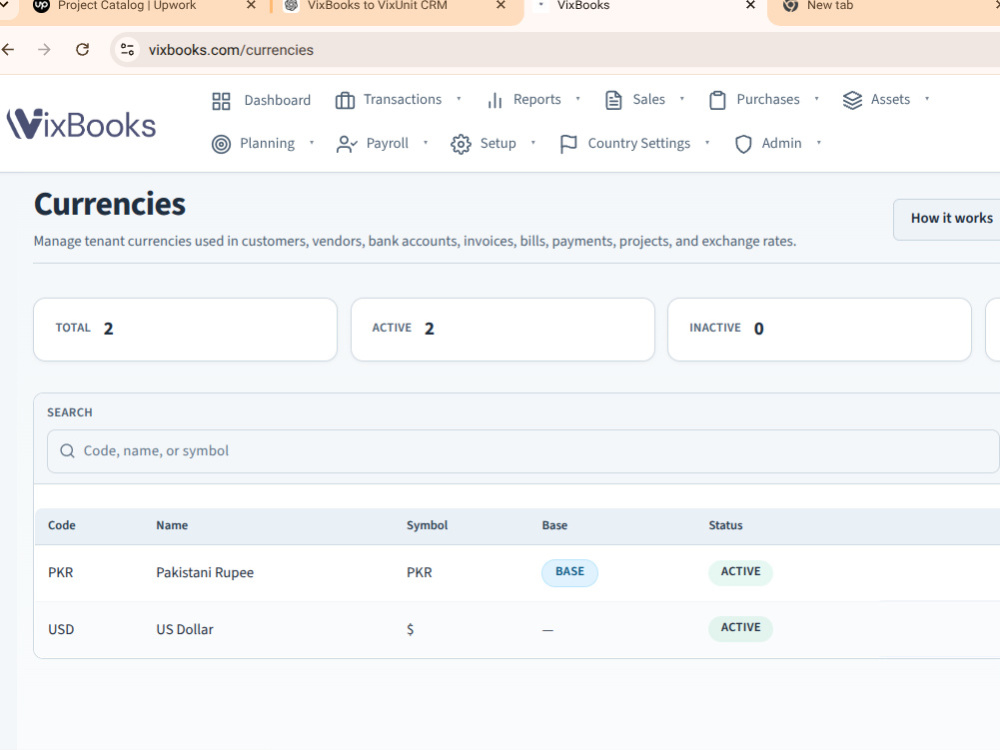
Task: Click the PKR symbol cell
Action: point(419,573)
